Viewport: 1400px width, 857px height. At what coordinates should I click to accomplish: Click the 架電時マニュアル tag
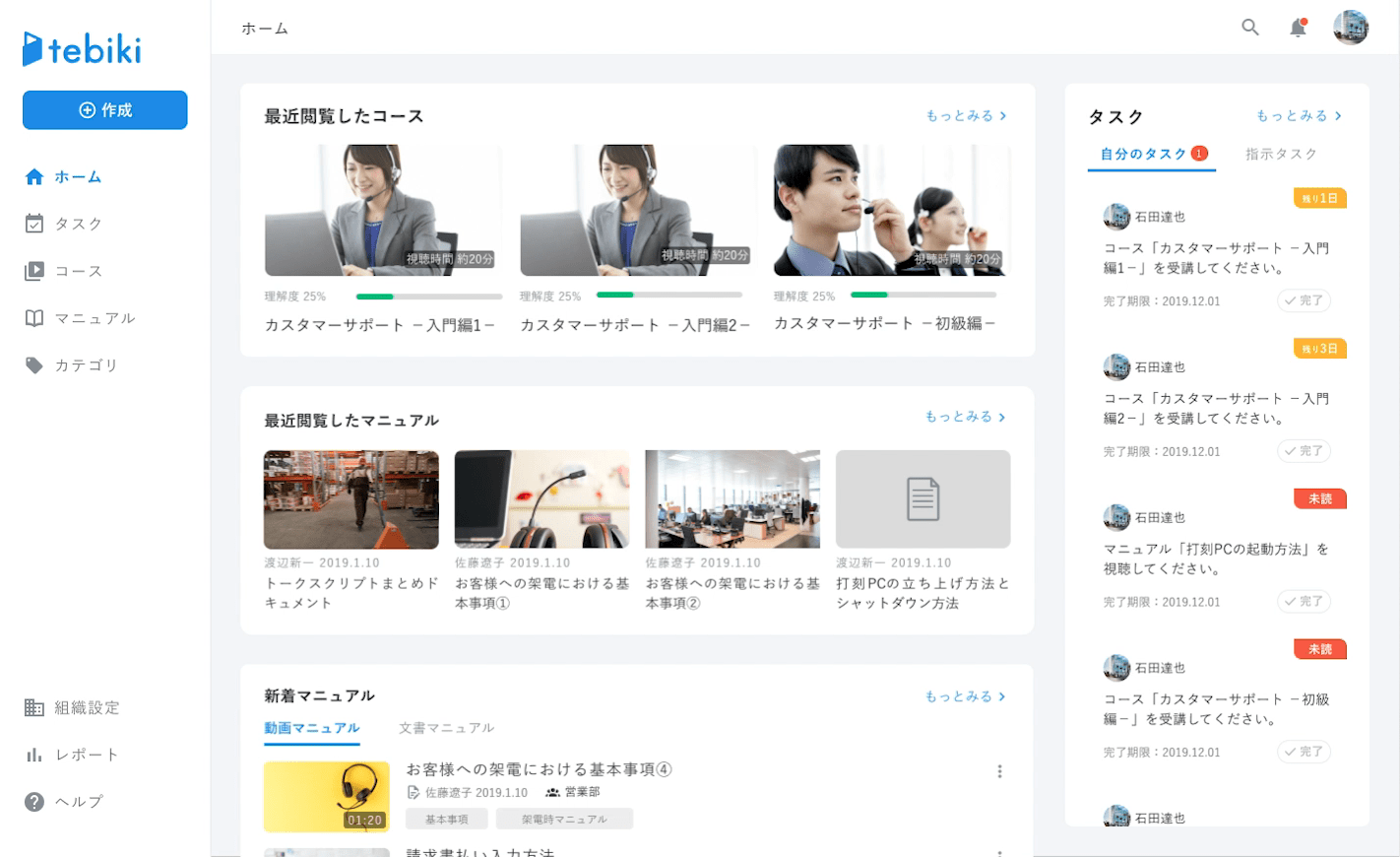click(564, 820)
